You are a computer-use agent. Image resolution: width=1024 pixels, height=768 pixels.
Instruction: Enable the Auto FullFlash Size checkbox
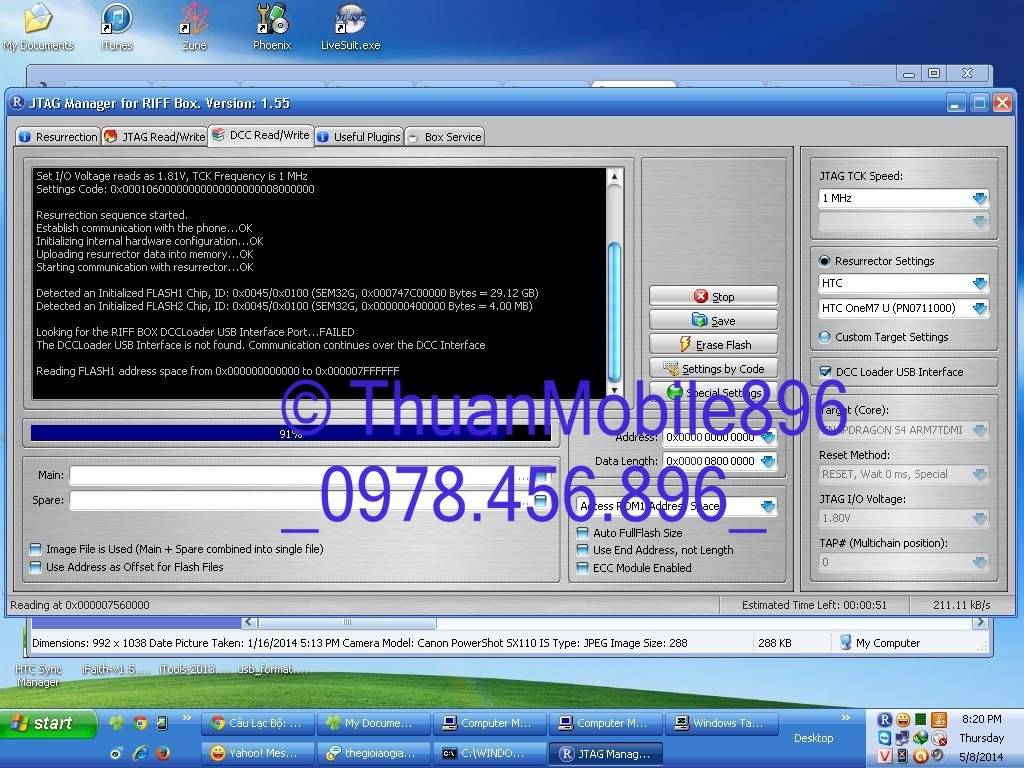(x=583, y=533)
